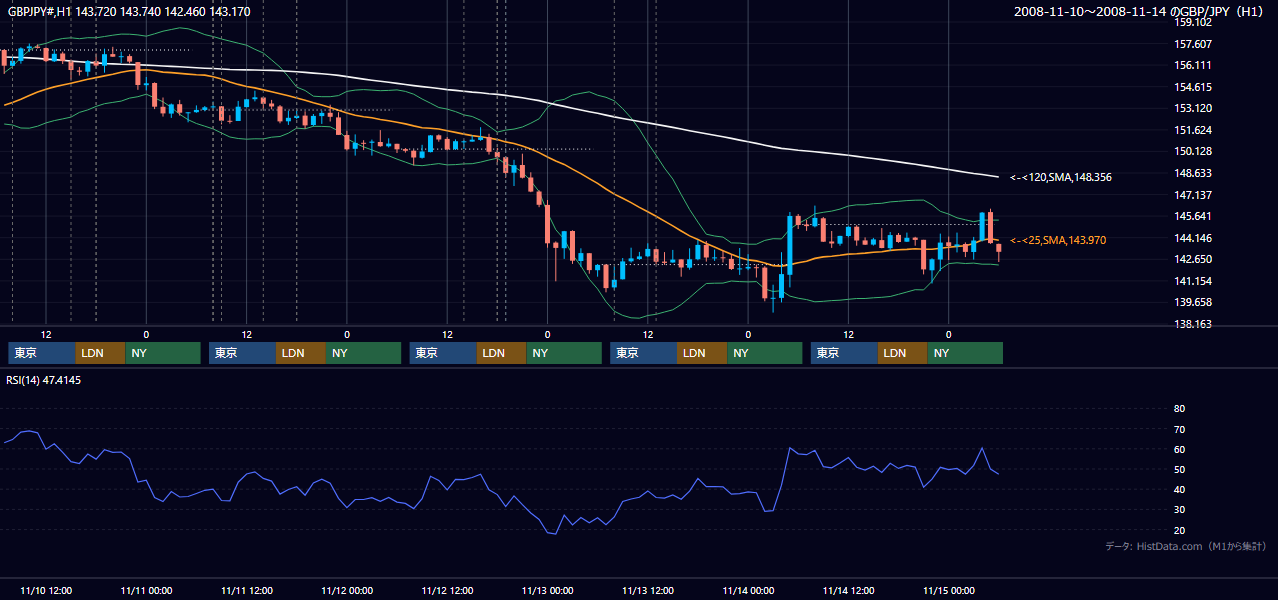
Task: Click the 11/12 12:00 time label
Action: [x=447, y=590]
